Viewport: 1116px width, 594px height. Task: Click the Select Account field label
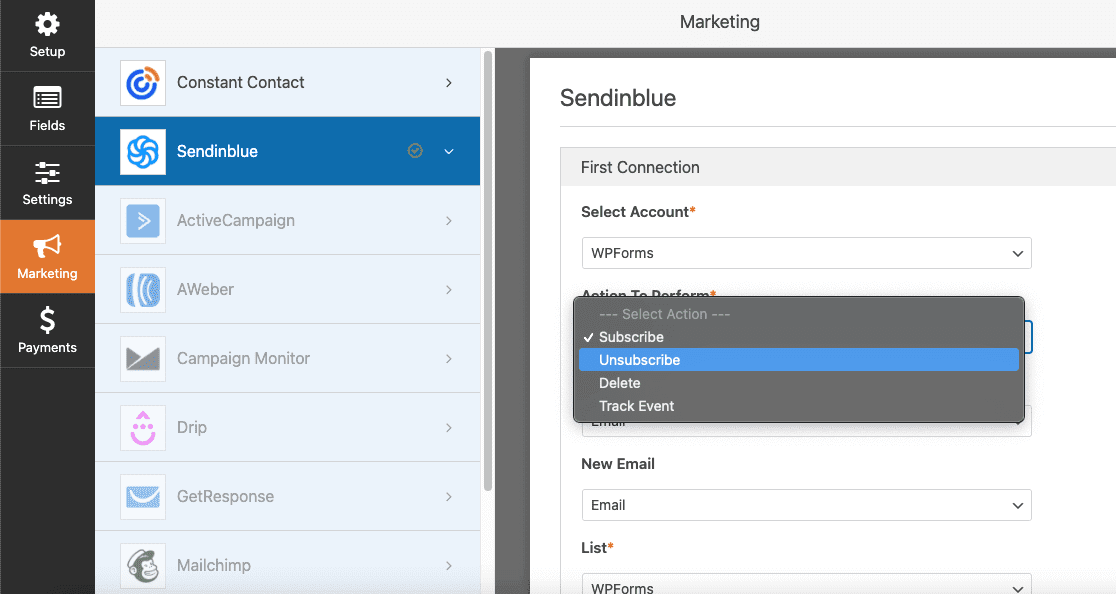tap(638, 212)
